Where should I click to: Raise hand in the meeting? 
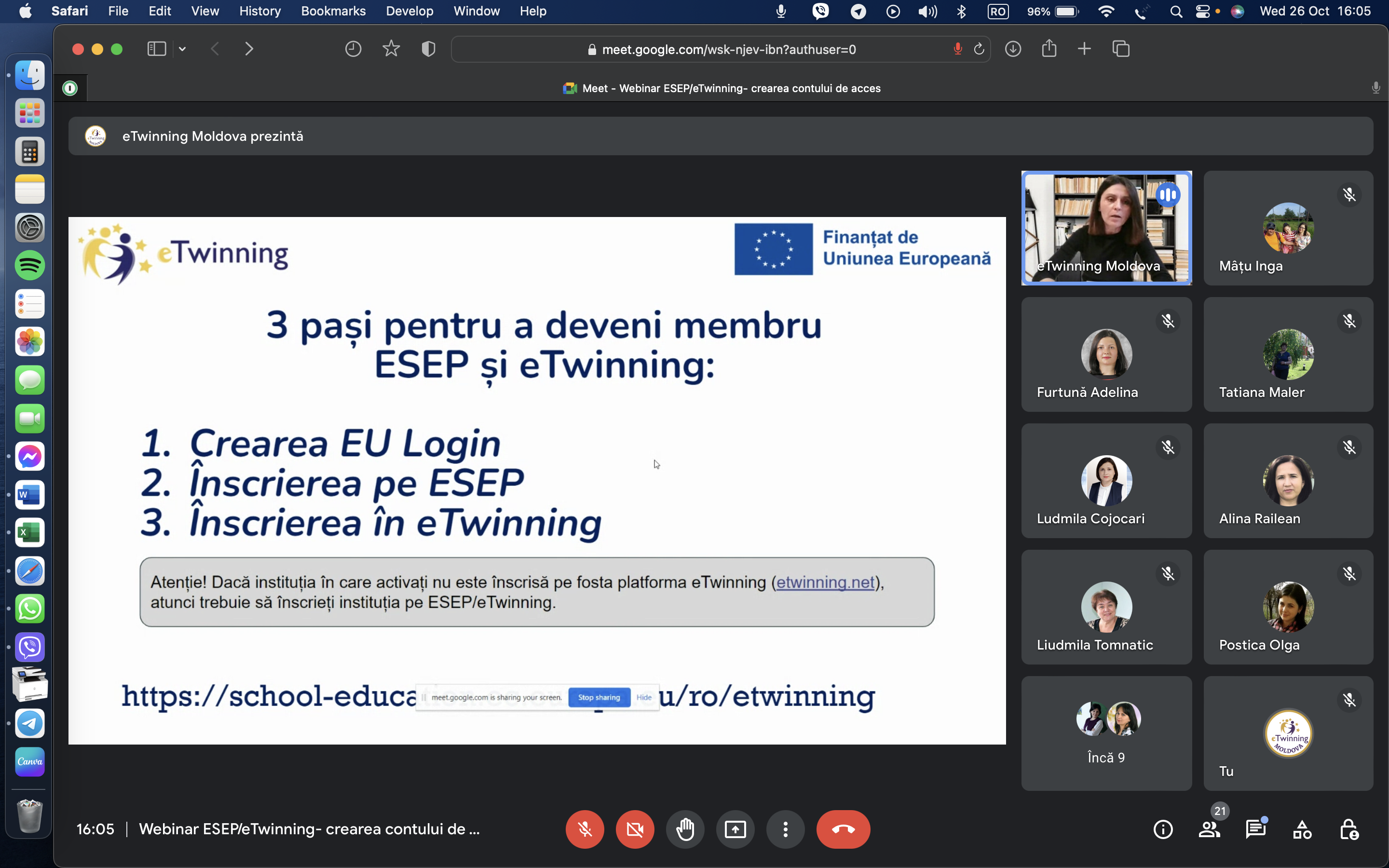(685, 829)
